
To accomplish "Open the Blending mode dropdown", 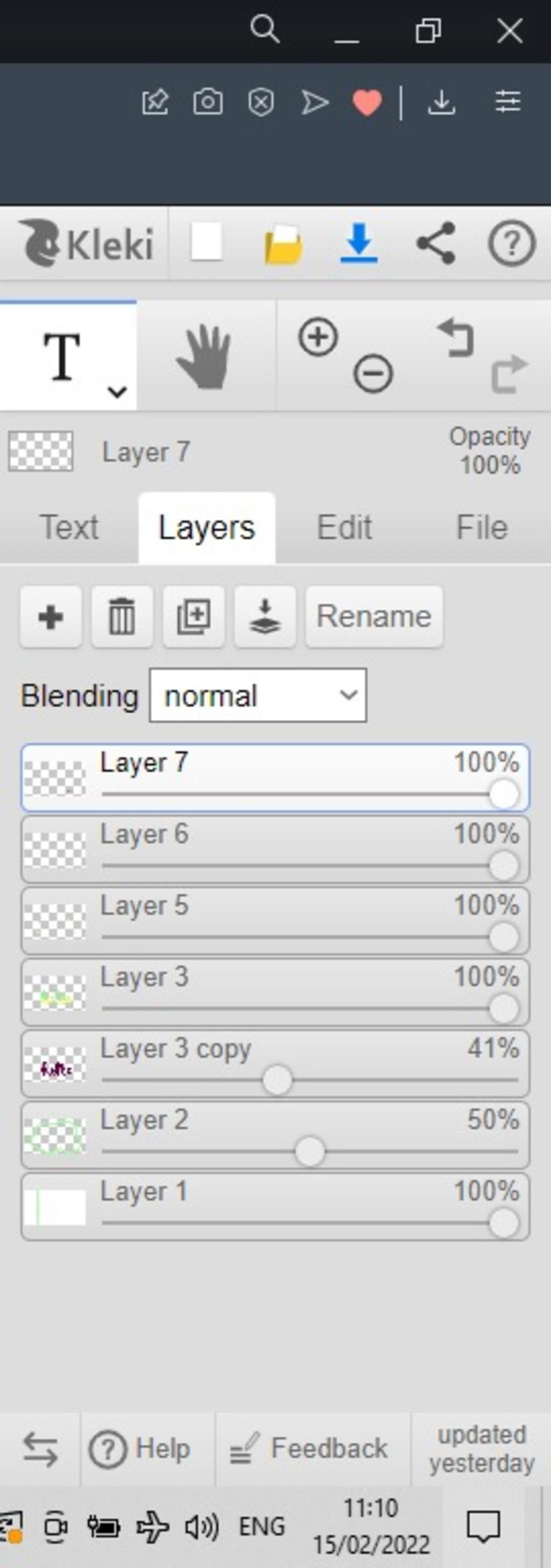I will point(258,695).
